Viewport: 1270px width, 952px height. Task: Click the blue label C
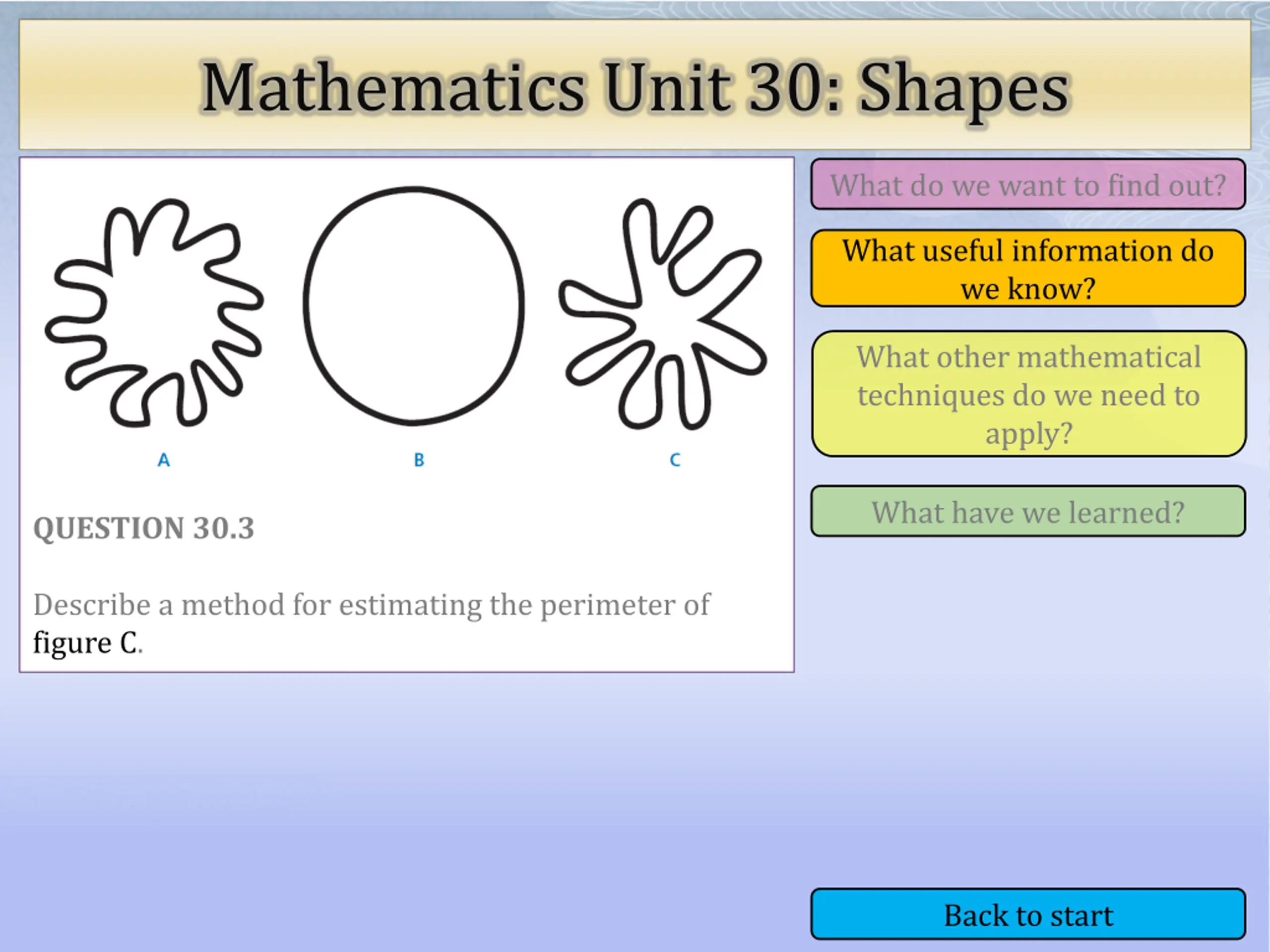point(675,460)
